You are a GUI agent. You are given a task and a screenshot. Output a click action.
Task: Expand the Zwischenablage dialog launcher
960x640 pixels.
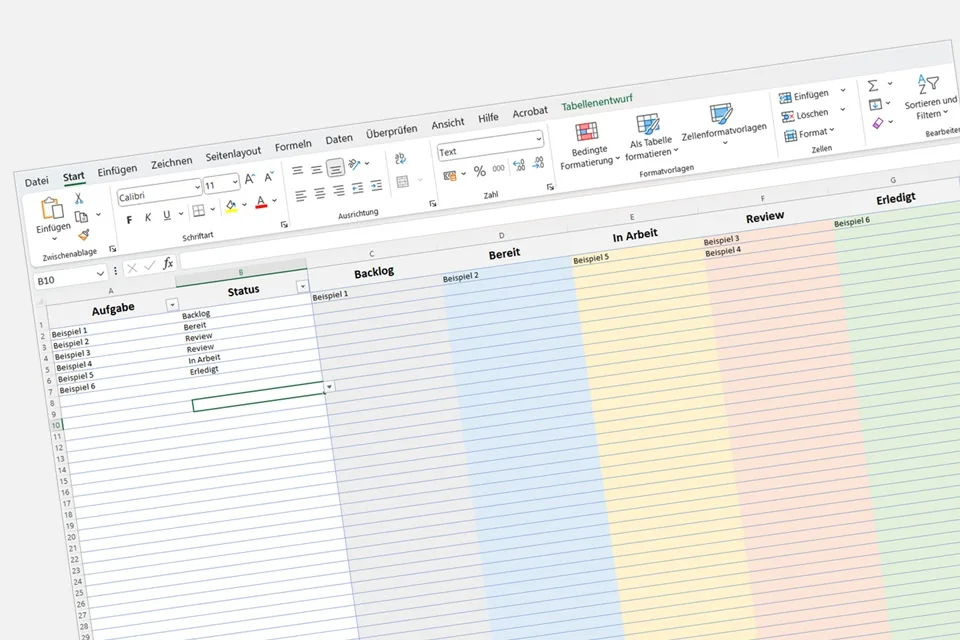[112, 249]
